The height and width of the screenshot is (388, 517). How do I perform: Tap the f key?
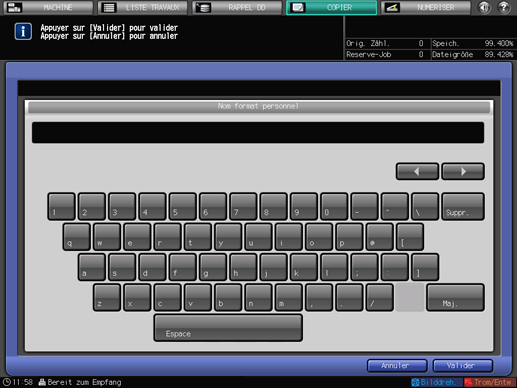[183, 267]
